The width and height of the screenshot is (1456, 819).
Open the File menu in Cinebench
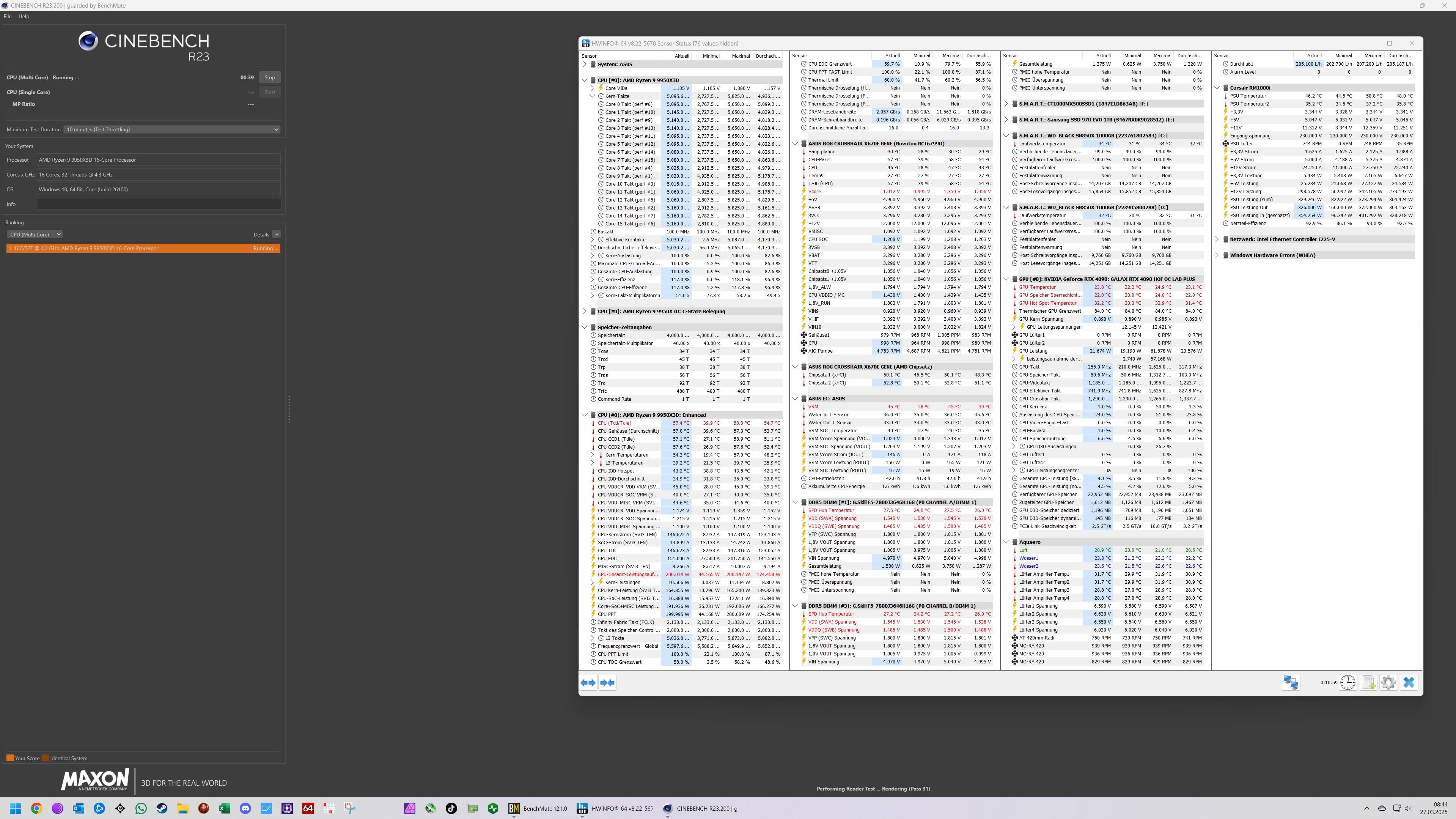coord(7,16)
